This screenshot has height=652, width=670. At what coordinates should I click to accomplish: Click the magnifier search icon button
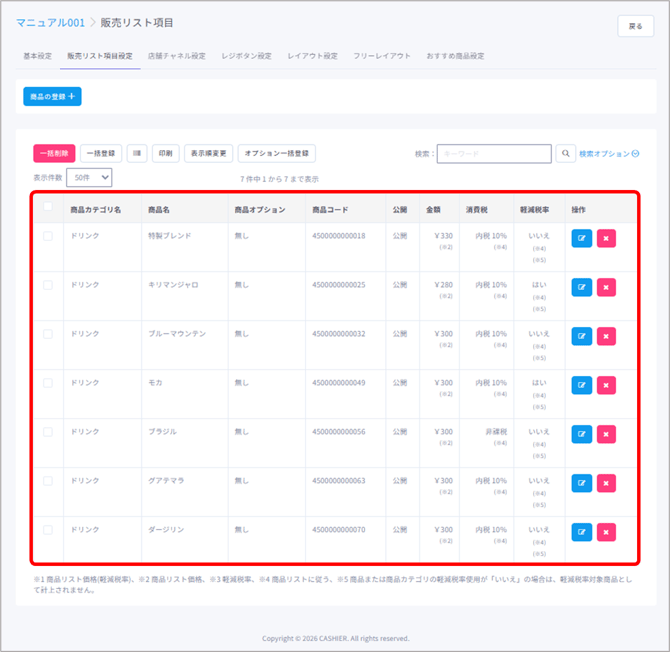pos(566,154)
